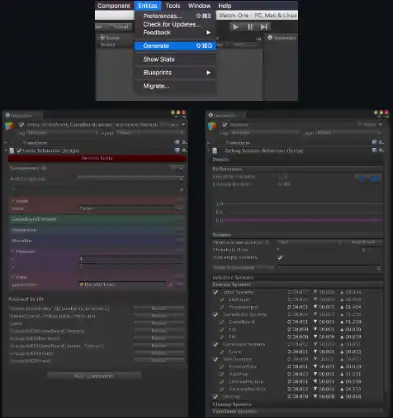Select Migrate... from the Entitas menu
The image size is (393, 418).
(175, 86)
